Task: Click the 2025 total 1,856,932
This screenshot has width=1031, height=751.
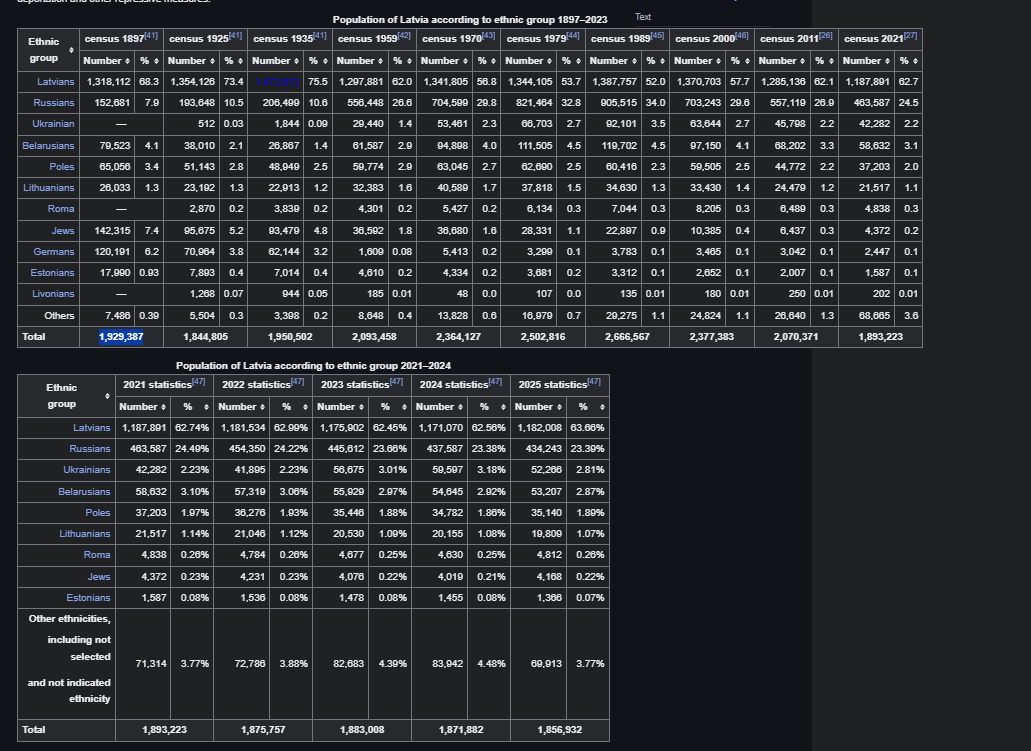Action: (560, 729)
